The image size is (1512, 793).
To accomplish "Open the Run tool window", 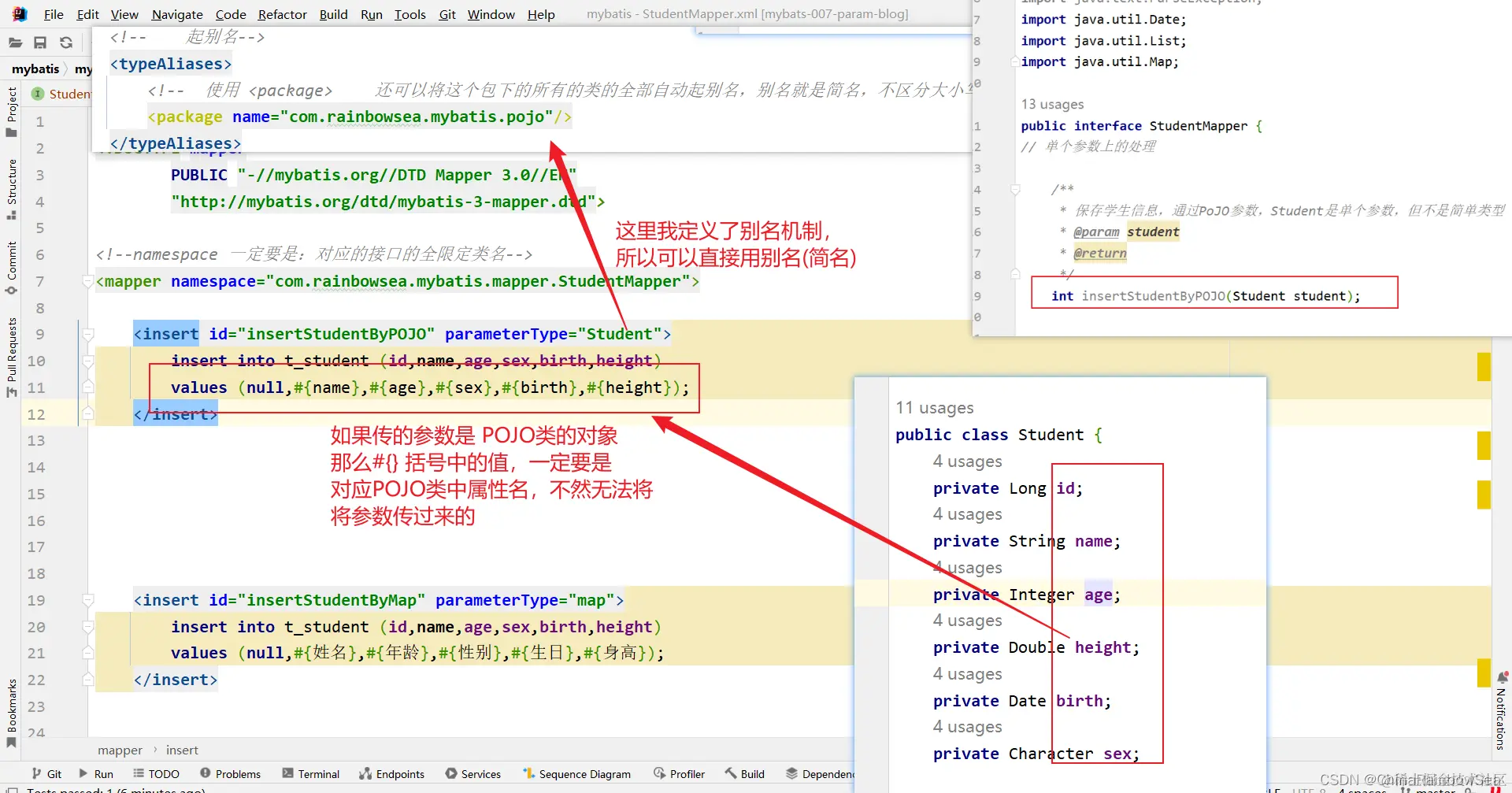I will pos(96,774).
